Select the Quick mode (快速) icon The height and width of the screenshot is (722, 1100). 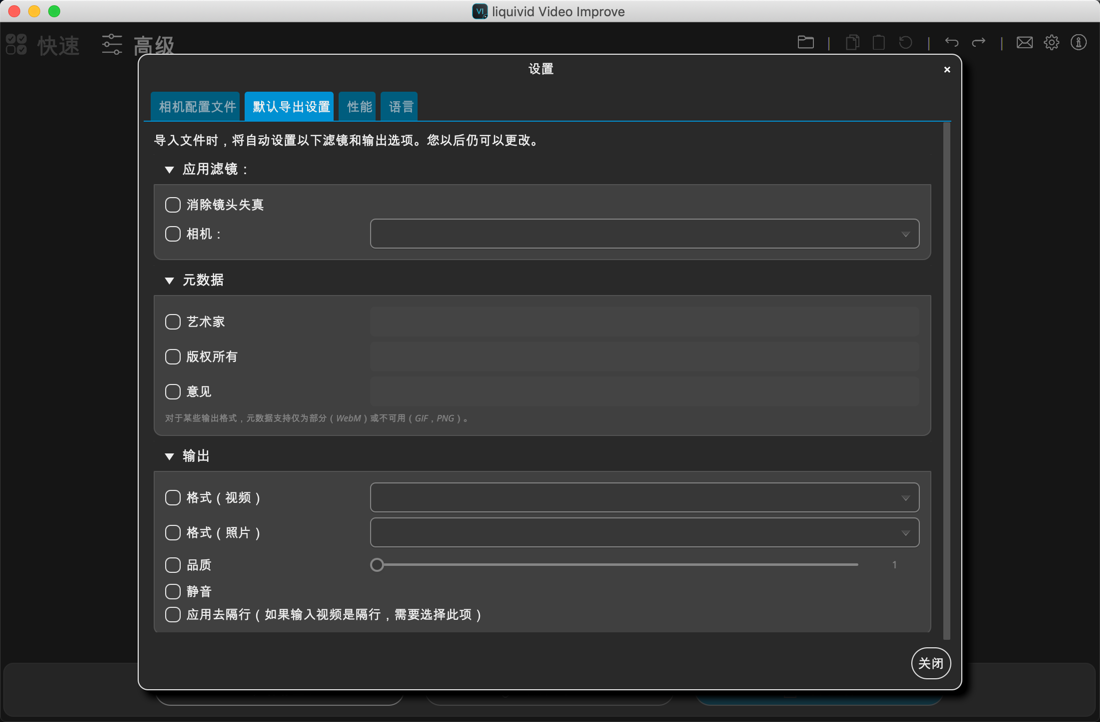click(x=15, y=44)
